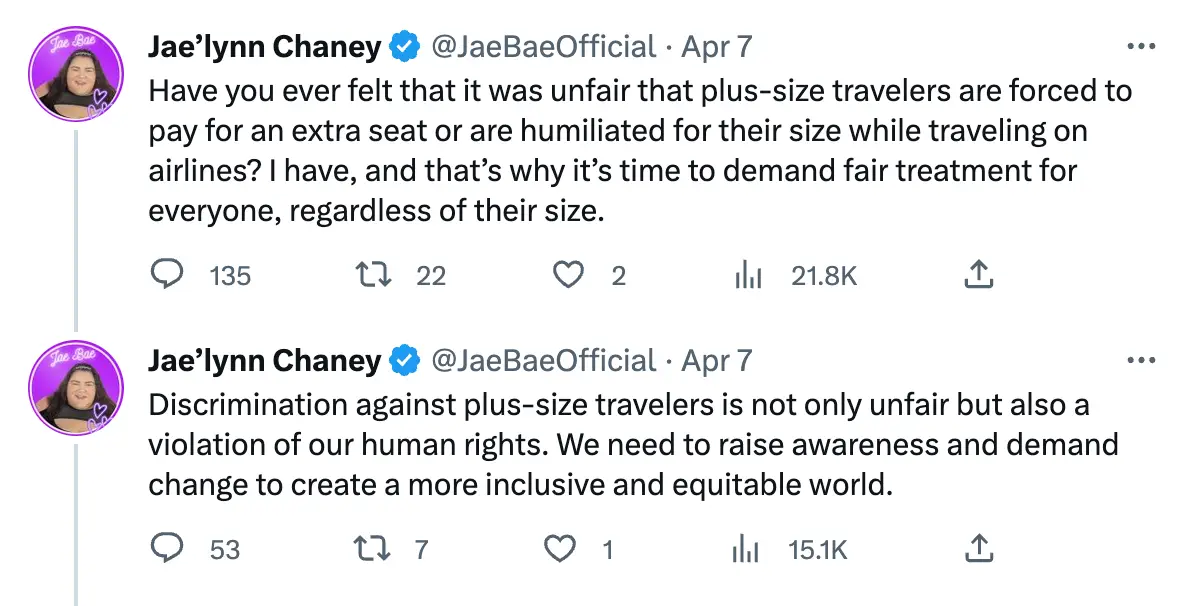
Task: Click Jae'lynn Chaney's display name on the second tweet
Action: click(x=263, y=360)
